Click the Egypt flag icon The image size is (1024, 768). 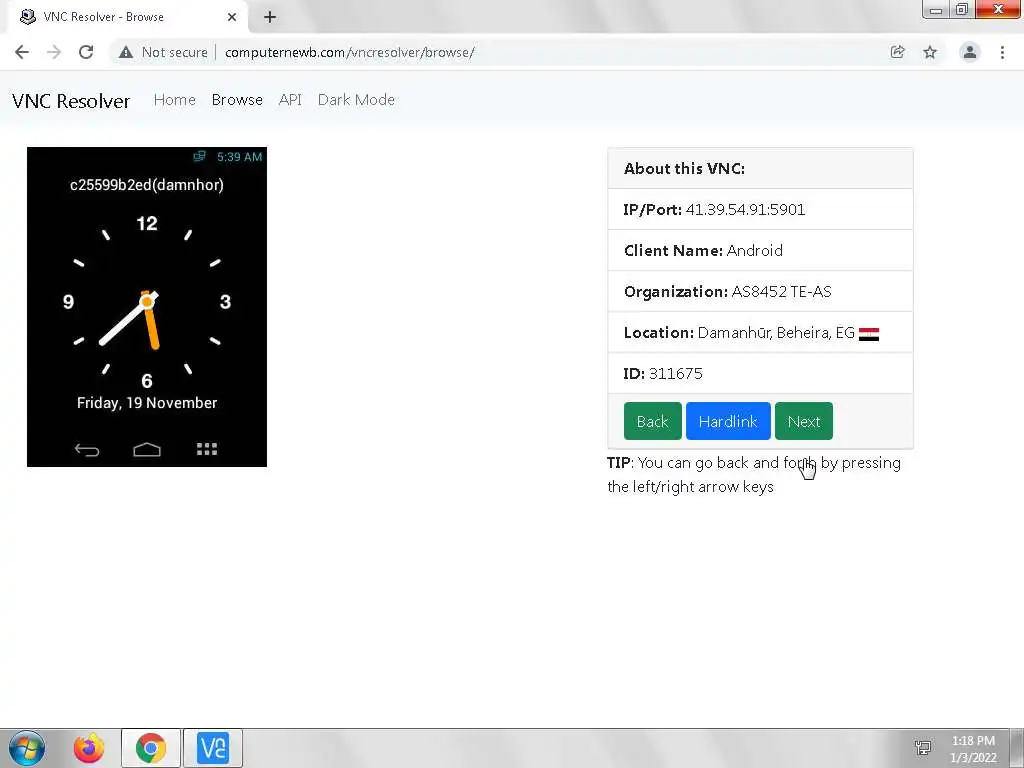click(869, 334)
